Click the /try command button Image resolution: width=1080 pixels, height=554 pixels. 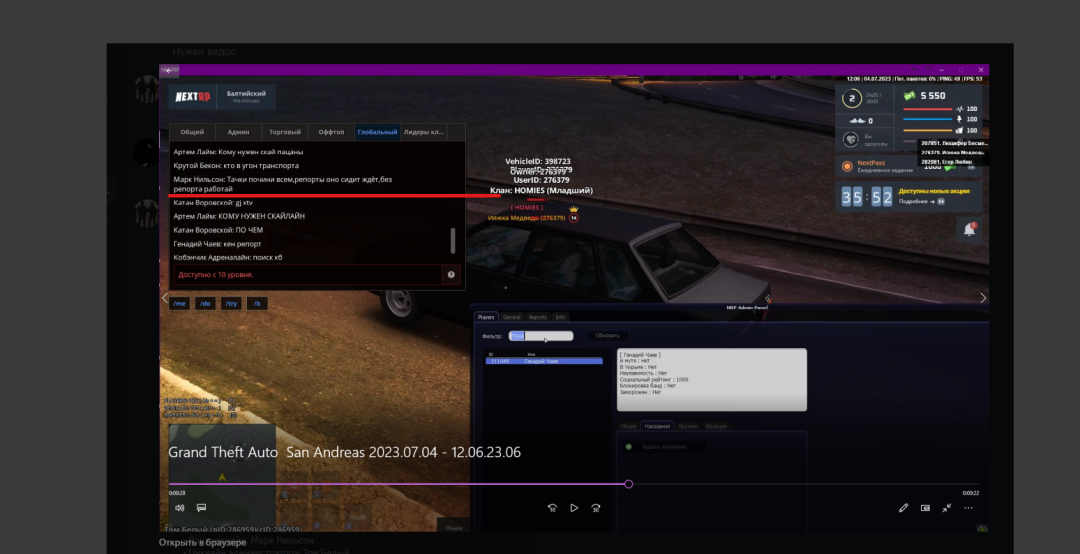click(231, 303)
